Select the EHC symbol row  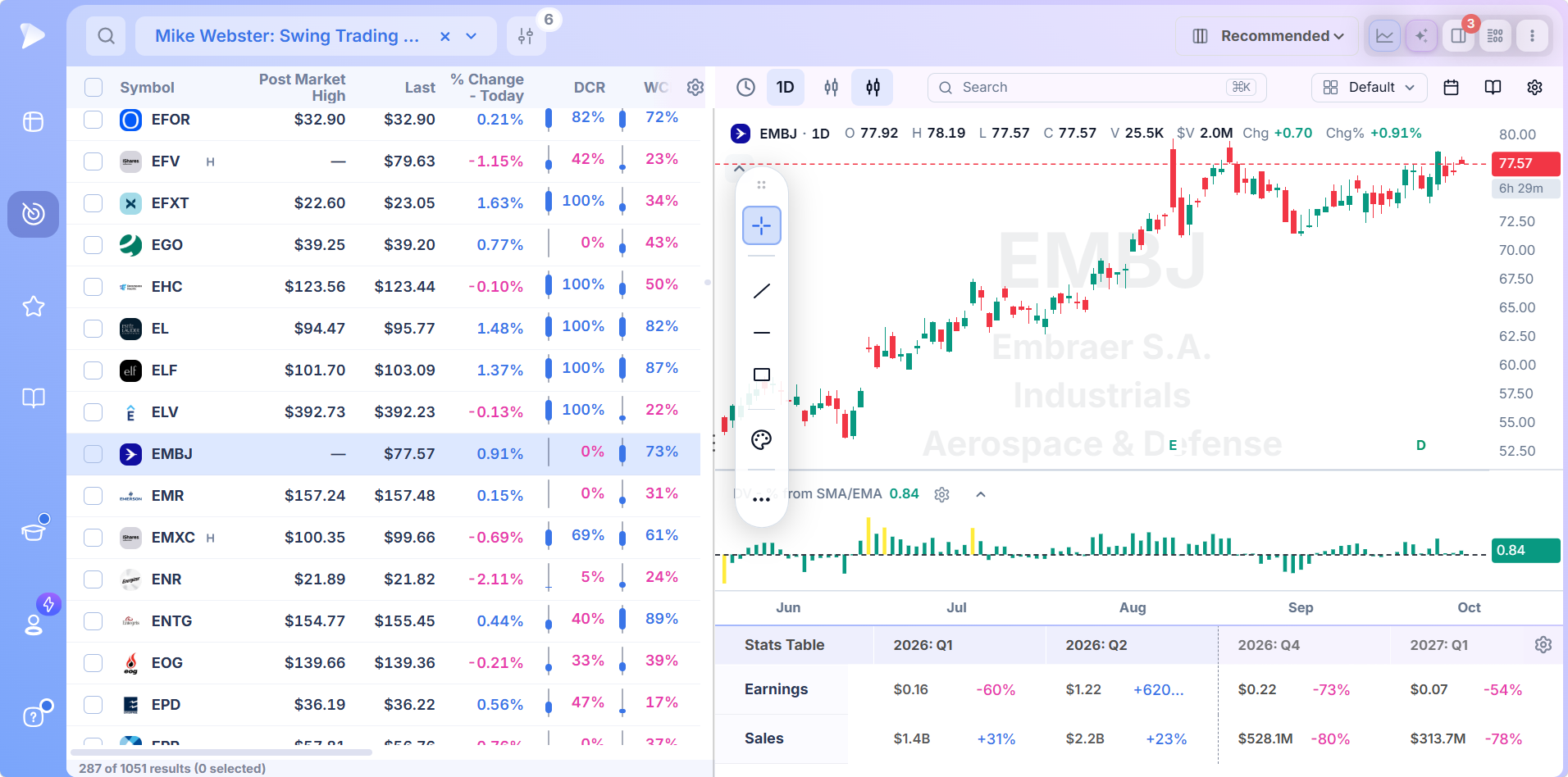tap(384, 287)
